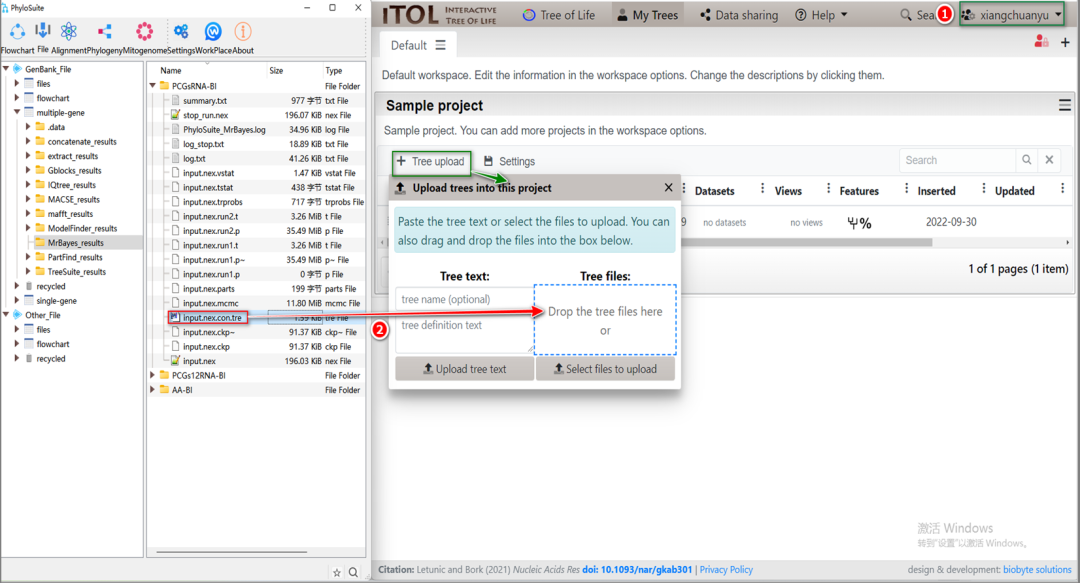1080x583 pixels.
Task: Click the Tree upload button
Action: (432, 161)
